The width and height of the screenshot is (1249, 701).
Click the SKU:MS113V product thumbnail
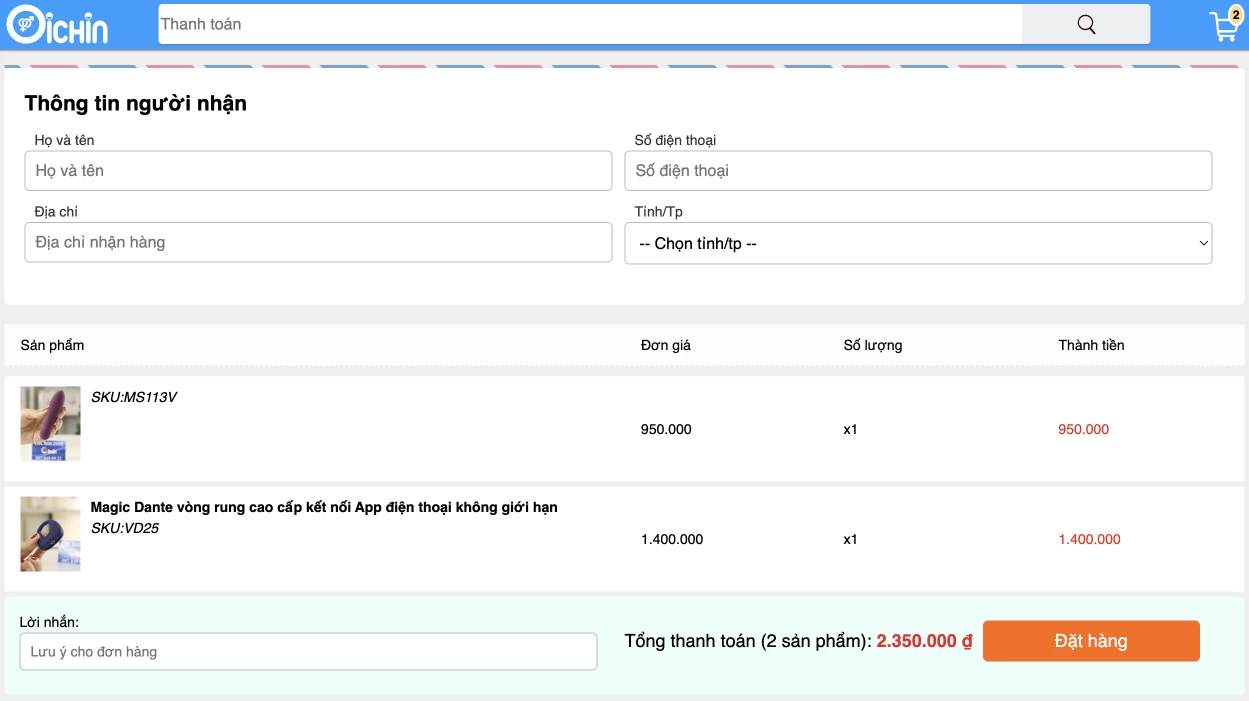tap(50, 424)
